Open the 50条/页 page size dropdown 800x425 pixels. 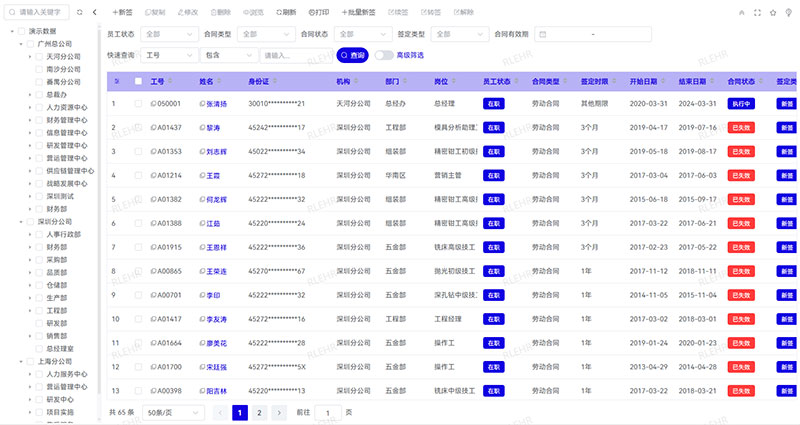click(x=173, y=412)
